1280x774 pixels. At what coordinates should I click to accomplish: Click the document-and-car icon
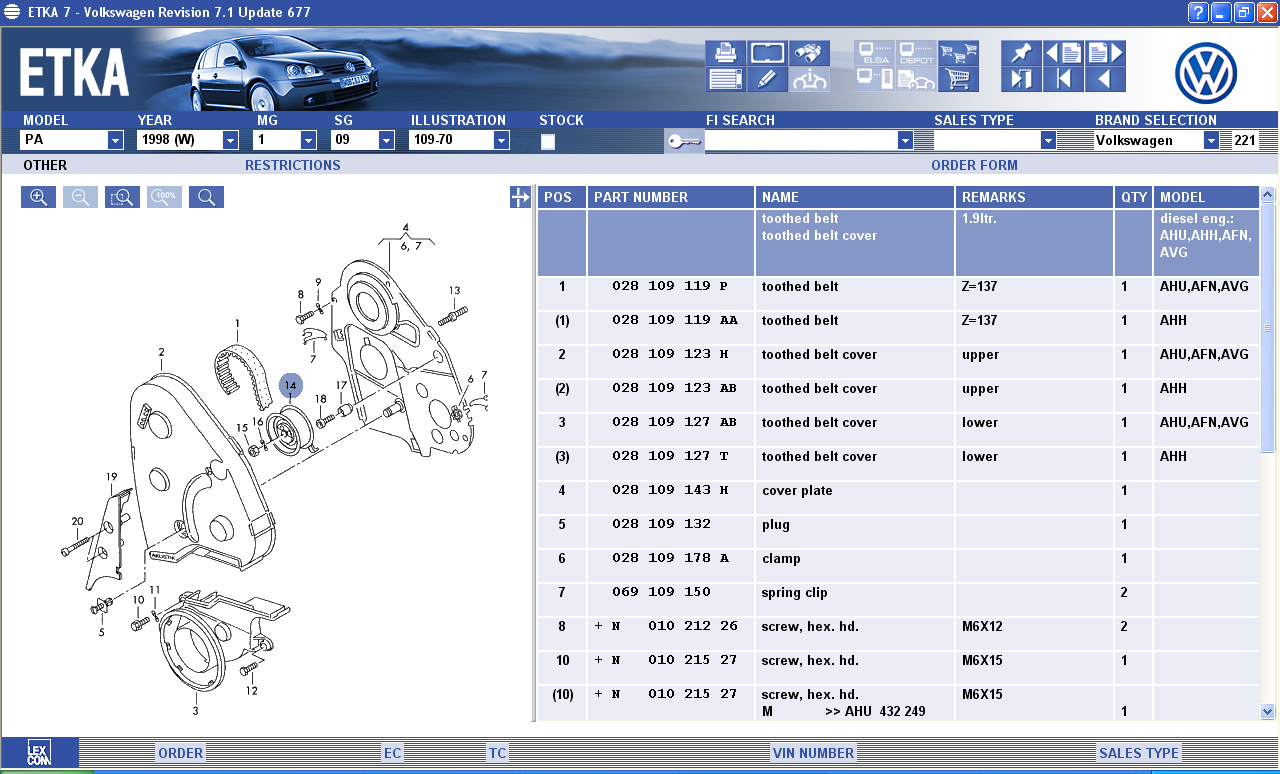pos(916,79)
